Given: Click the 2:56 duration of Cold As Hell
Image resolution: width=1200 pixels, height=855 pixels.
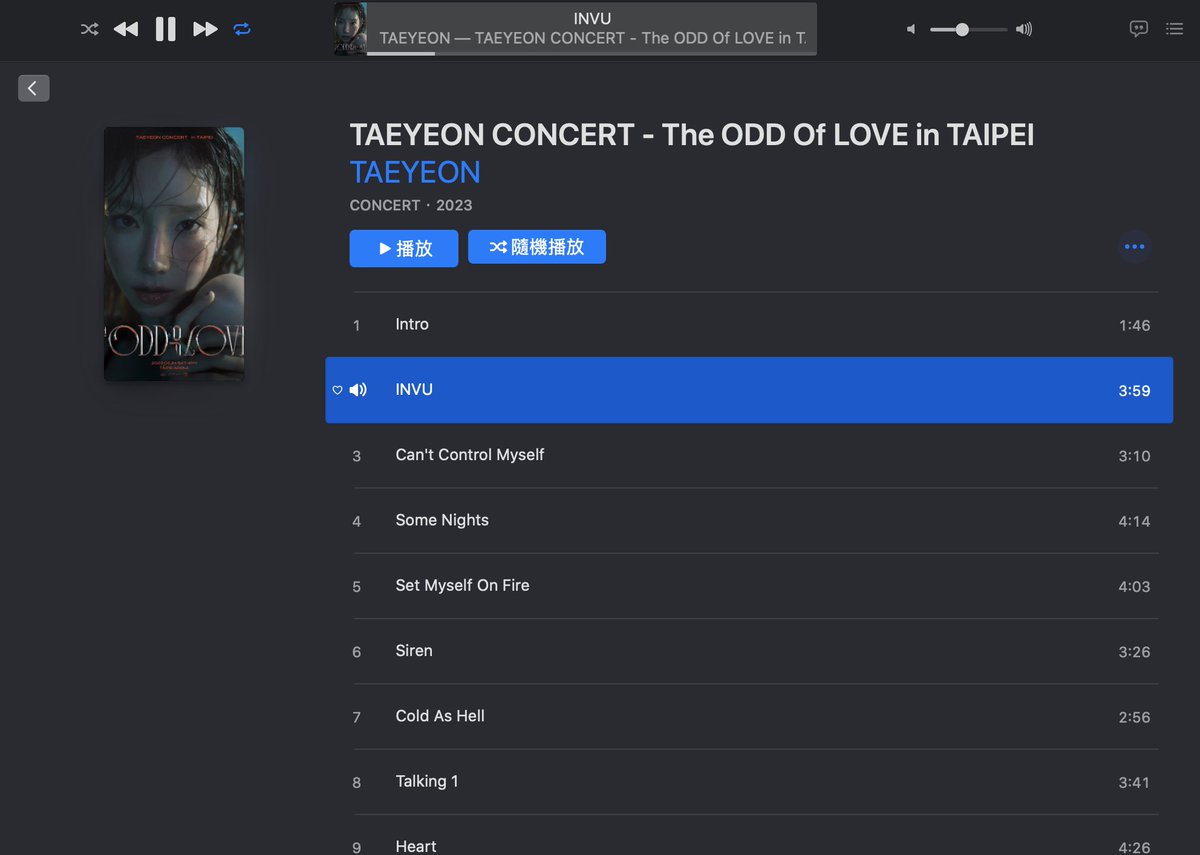Looking at the screenshot, I should pos(1134,717).
